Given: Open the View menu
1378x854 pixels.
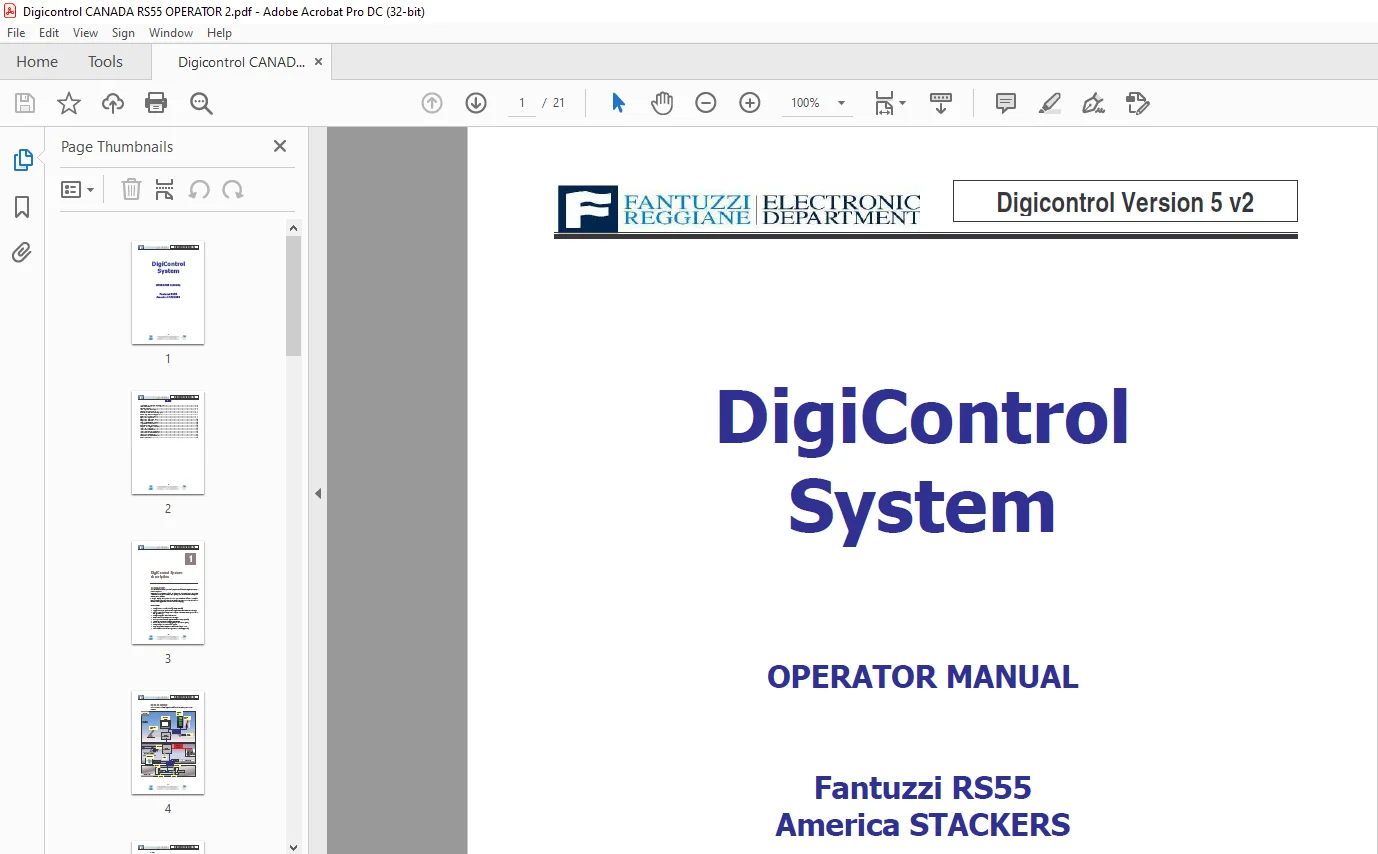Looking at the screenshot, I should coord(85,33).
